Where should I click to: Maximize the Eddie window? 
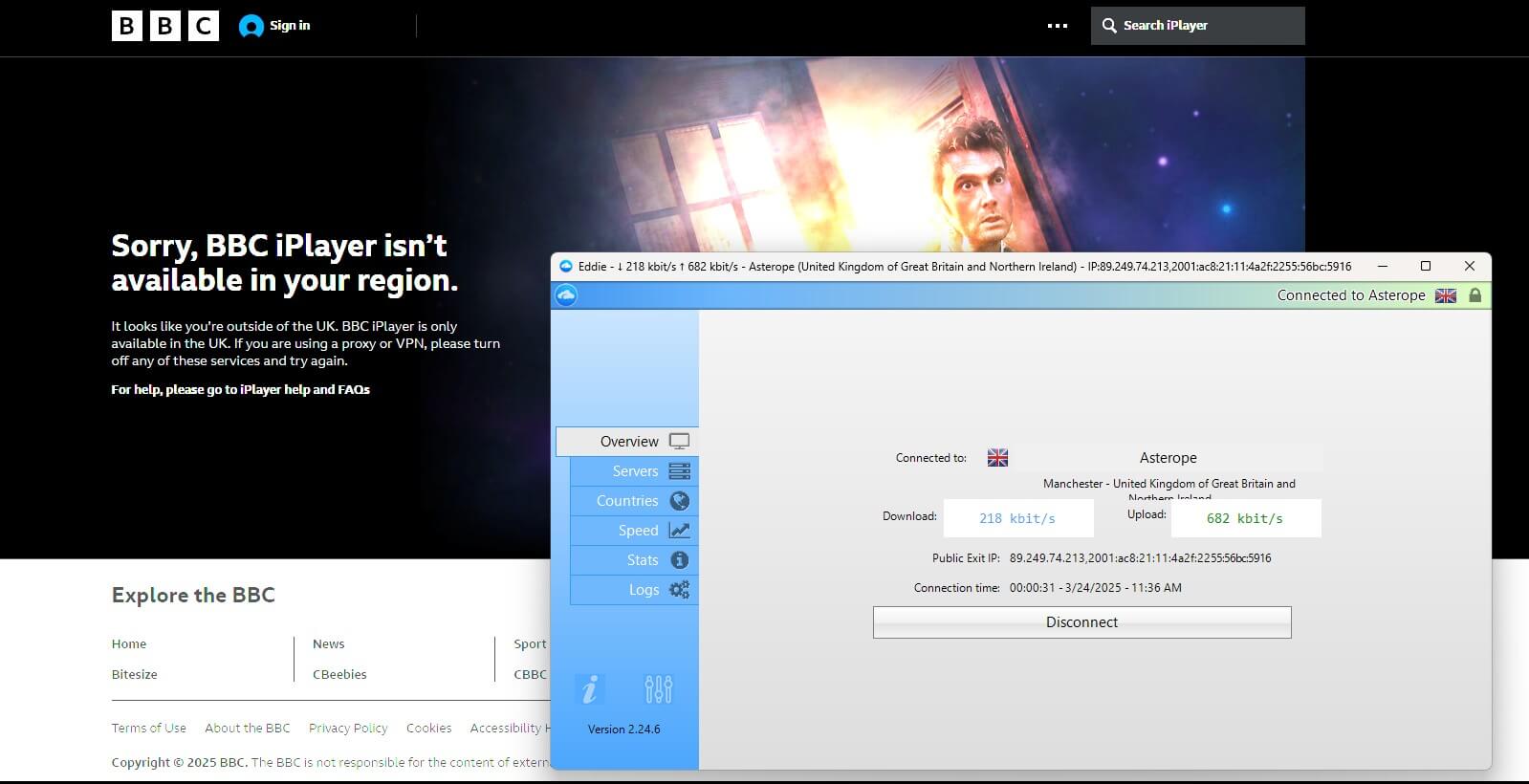[1426, 267]
